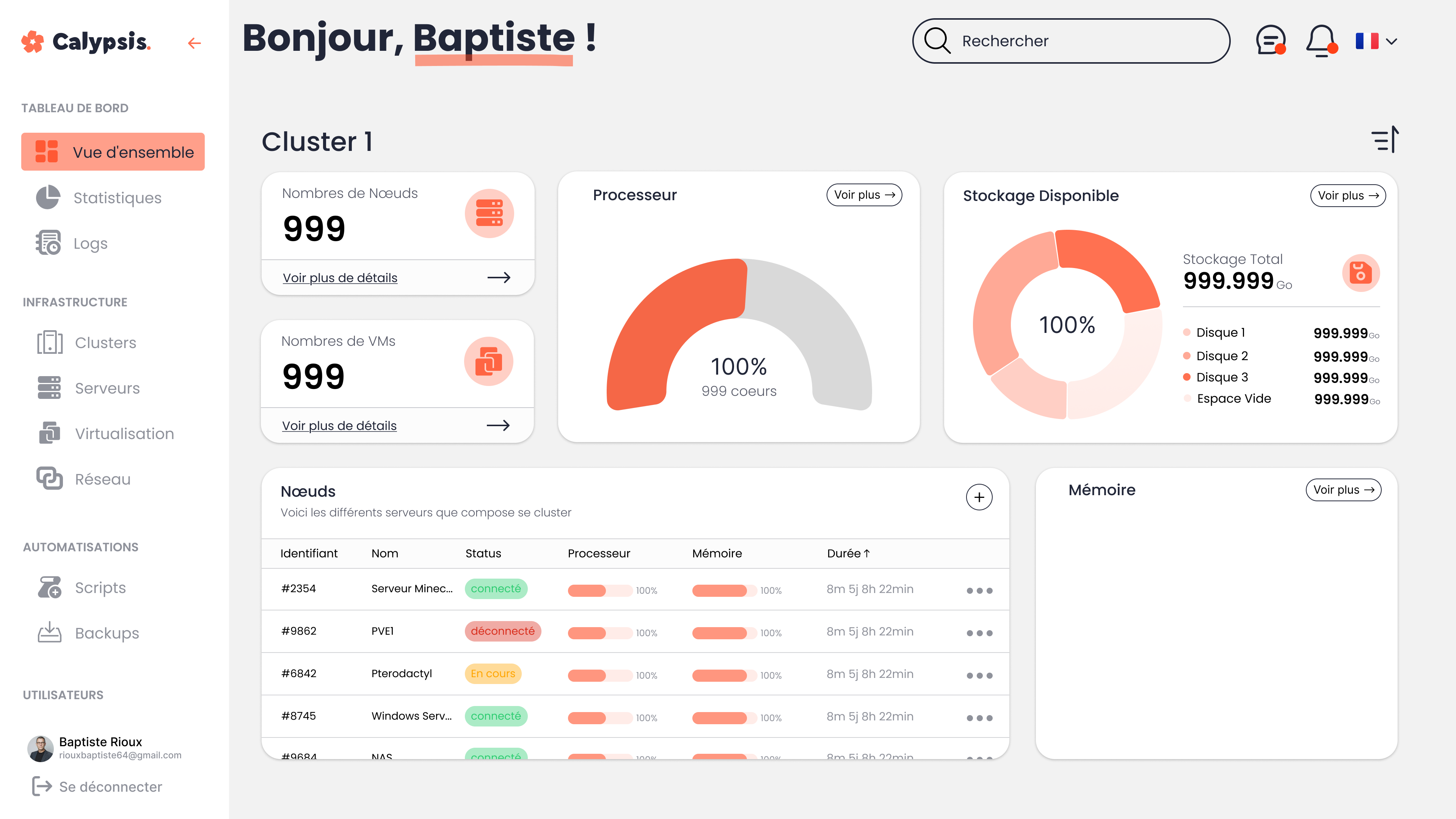
Task: Toggle the En cours status of Pterodactyl
Action: click(x=492, y=673)
